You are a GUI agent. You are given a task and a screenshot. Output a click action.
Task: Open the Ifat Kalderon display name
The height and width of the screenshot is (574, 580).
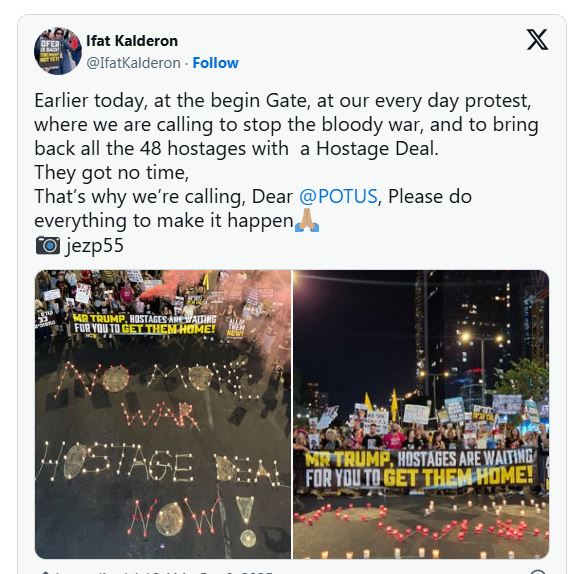click(132, 41)
